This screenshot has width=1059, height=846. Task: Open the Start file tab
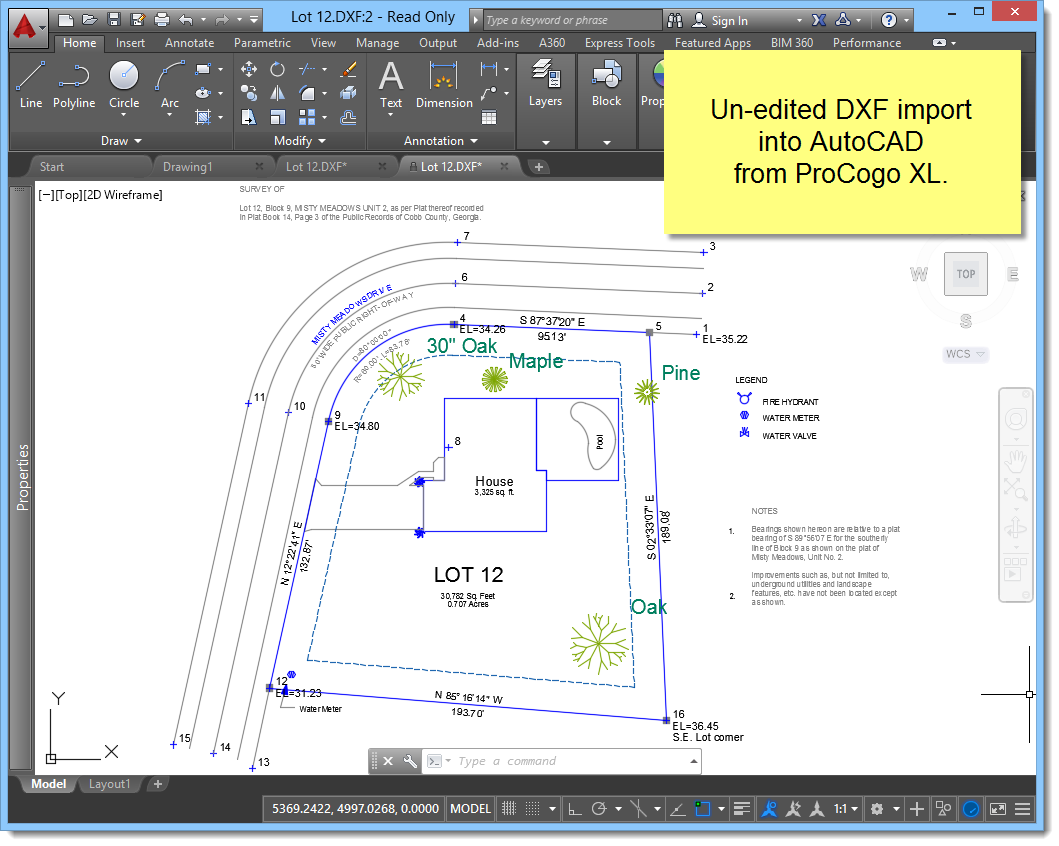(x=52, y=167)
